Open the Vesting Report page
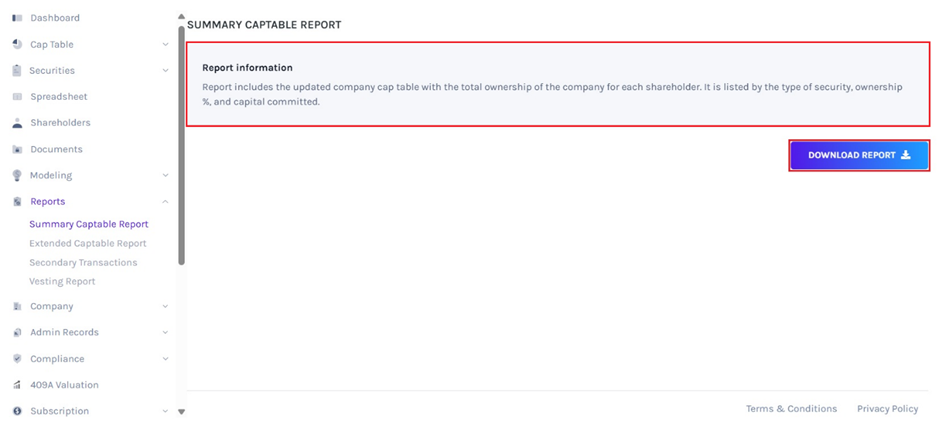 [62, 282]
